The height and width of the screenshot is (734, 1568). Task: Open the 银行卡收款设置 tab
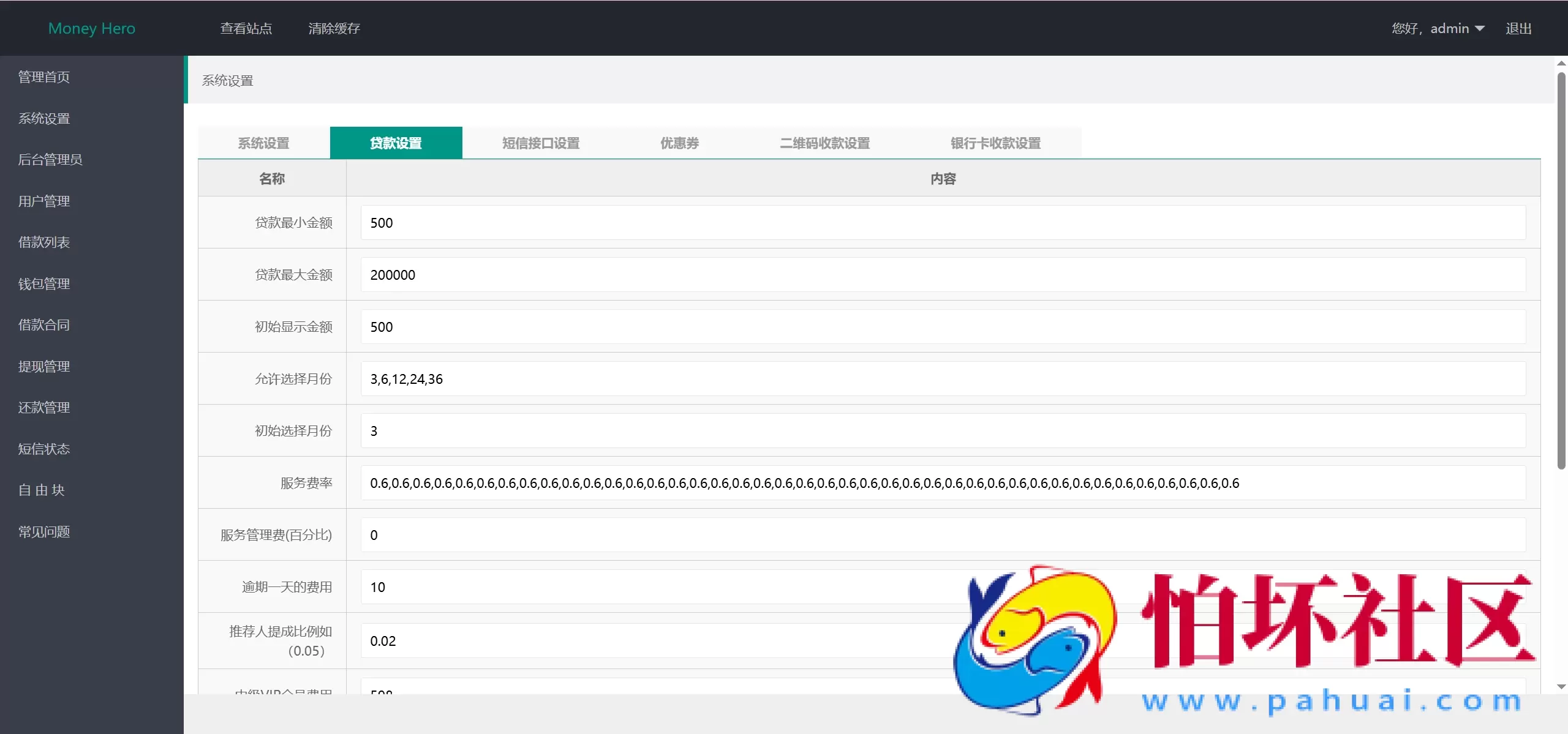tap(994, 143)
